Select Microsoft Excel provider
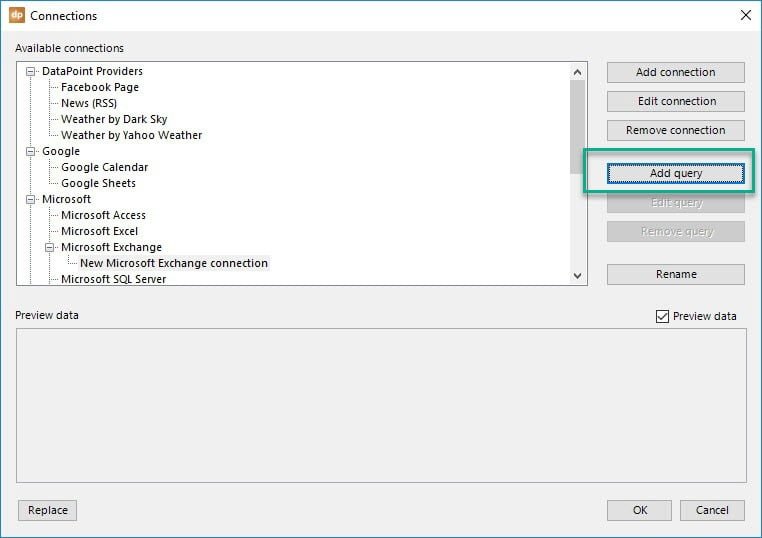The image size is (762, 538). click(99, 231)
